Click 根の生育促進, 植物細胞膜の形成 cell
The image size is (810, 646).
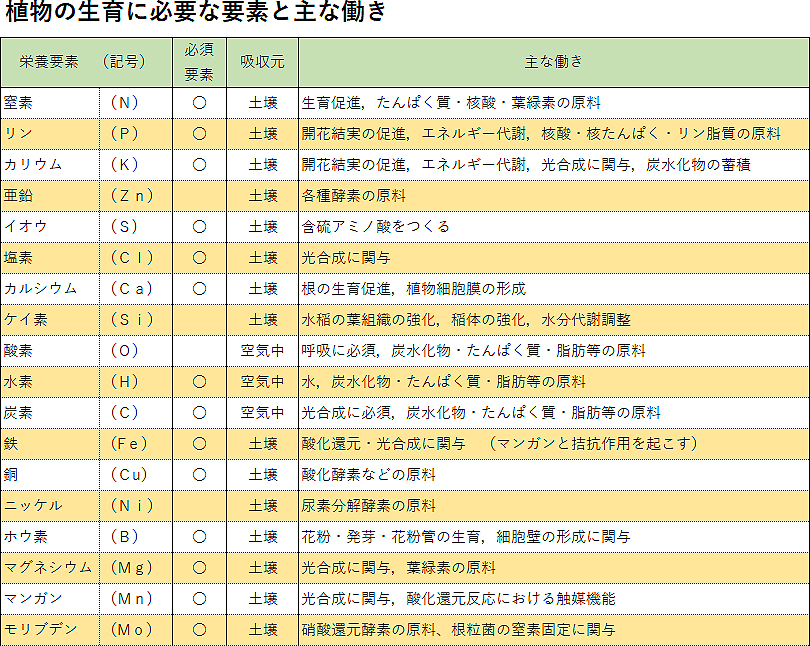(554, 289)
